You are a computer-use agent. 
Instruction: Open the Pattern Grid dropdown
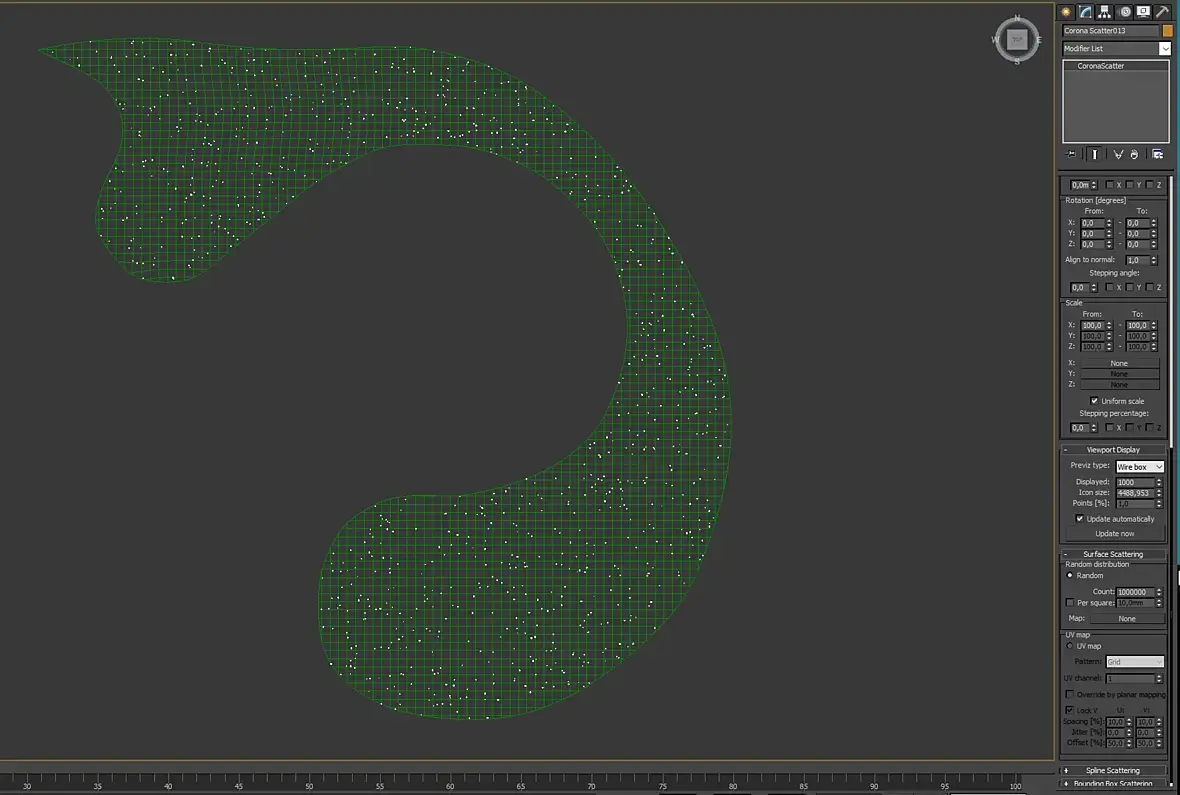pyautogui.click(x=1134, y=662)
